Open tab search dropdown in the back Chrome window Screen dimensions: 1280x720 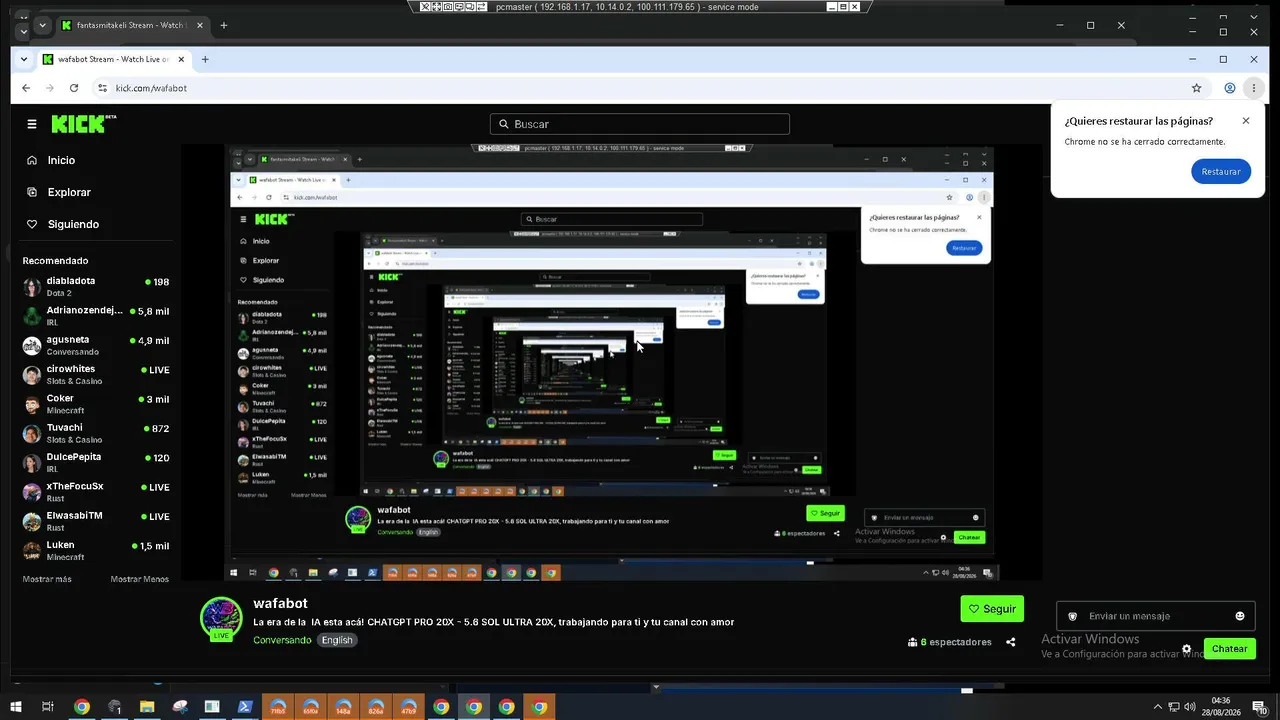pyautogui.click(x=41, y=25)
